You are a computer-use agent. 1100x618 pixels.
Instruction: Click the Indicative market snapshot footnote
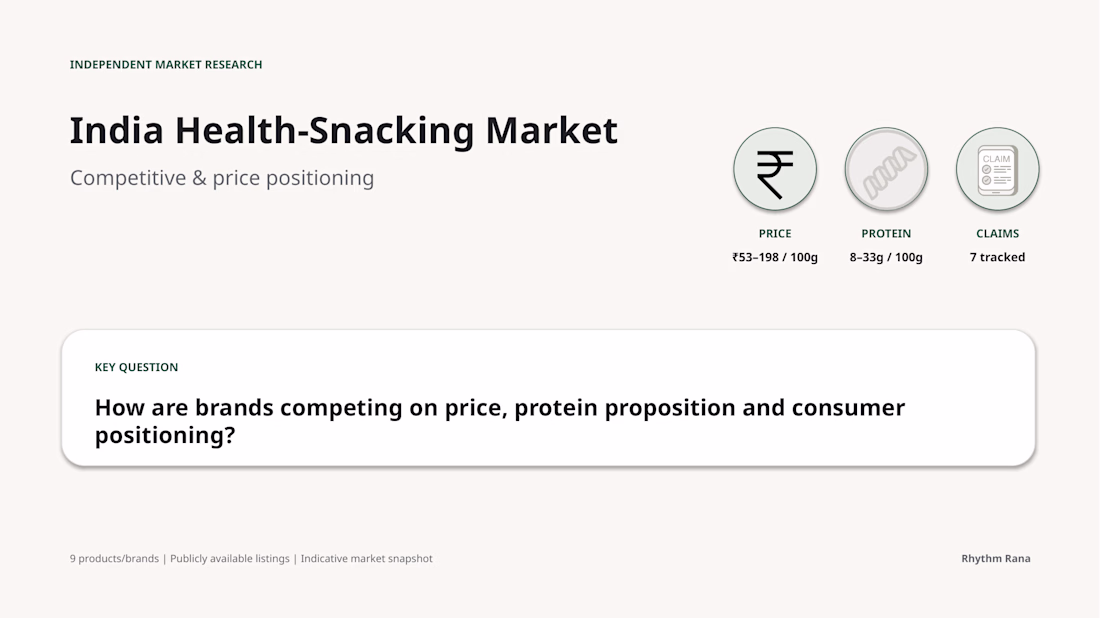tap(366, 559)
